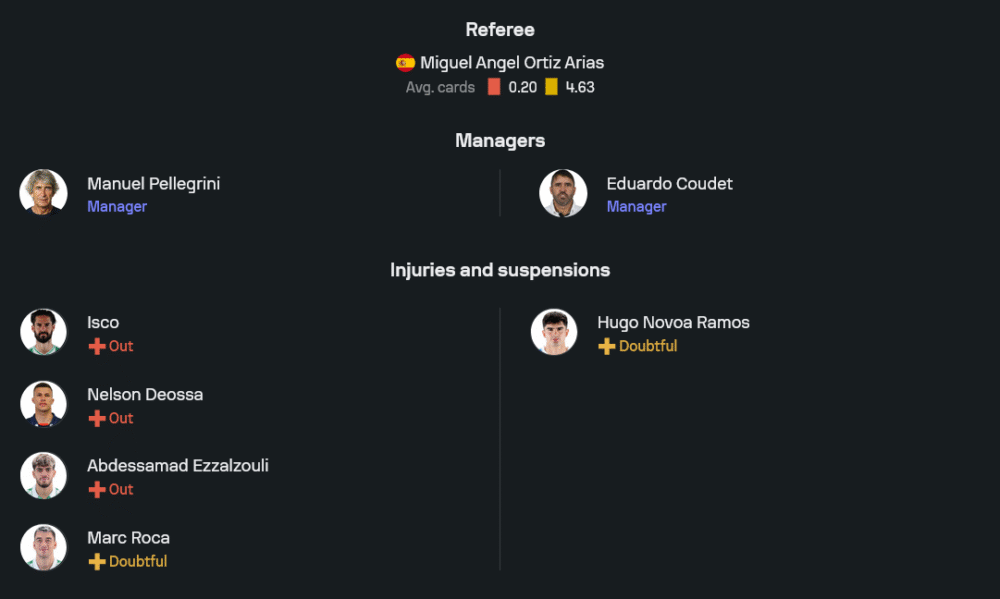Viewport: 1000px width, 599px height.
Task: Open referee Miguel Angel Ortiz Arias profile
Action: 512,63
